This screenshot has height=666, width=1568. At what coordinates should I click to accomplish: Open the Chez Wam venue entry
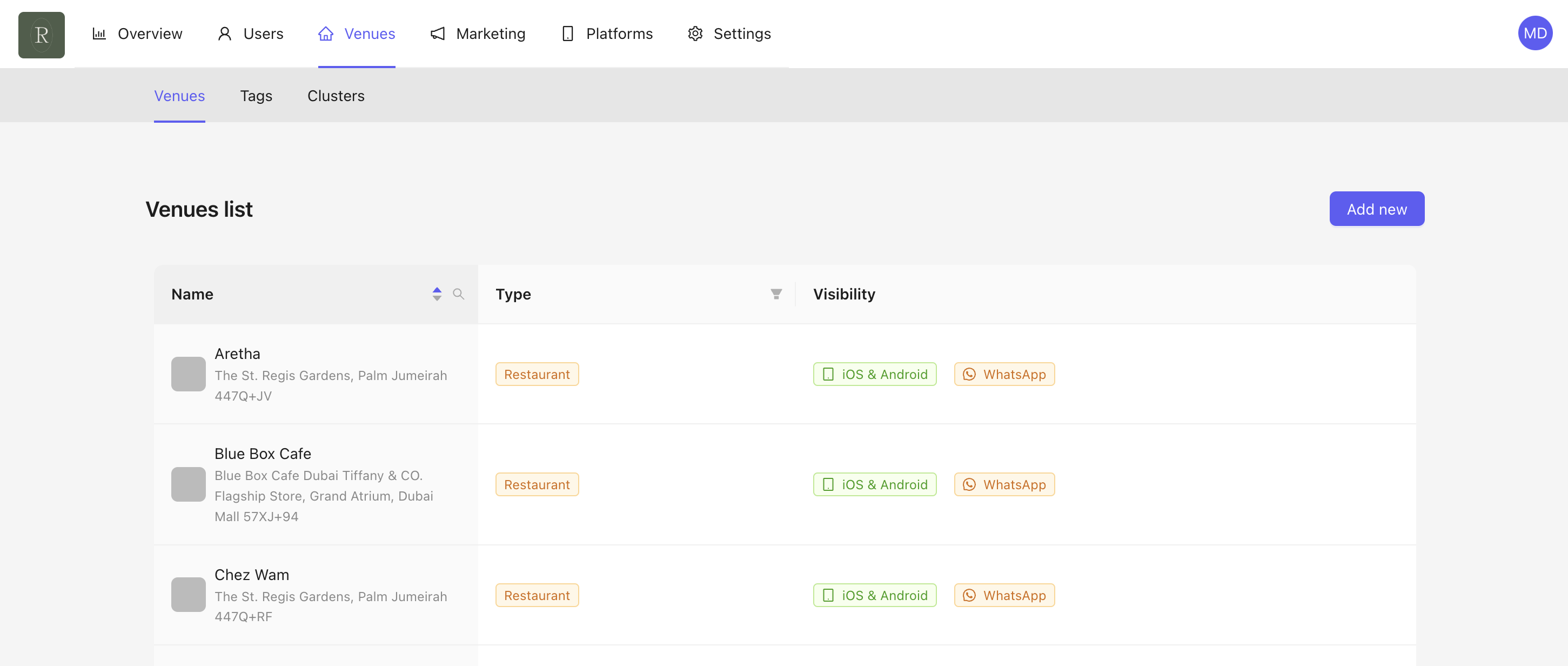[251, 574]
